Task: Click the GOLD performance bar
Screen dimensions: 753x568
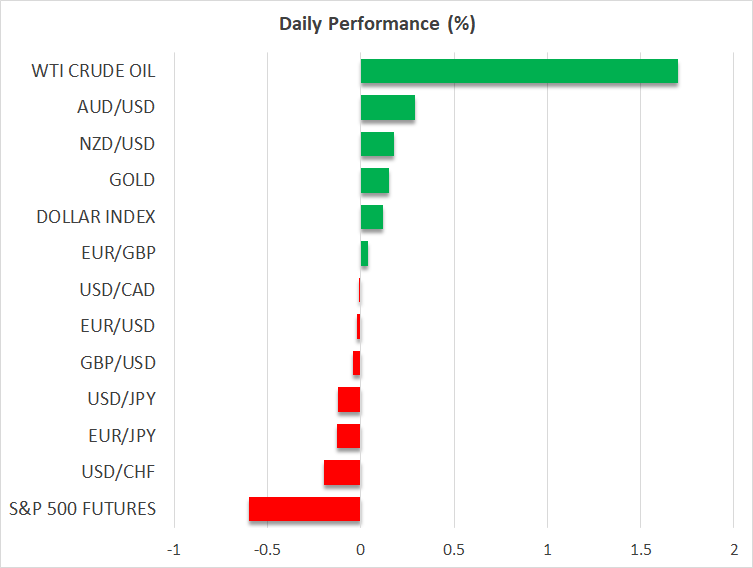Action: (x=374, y=181)
